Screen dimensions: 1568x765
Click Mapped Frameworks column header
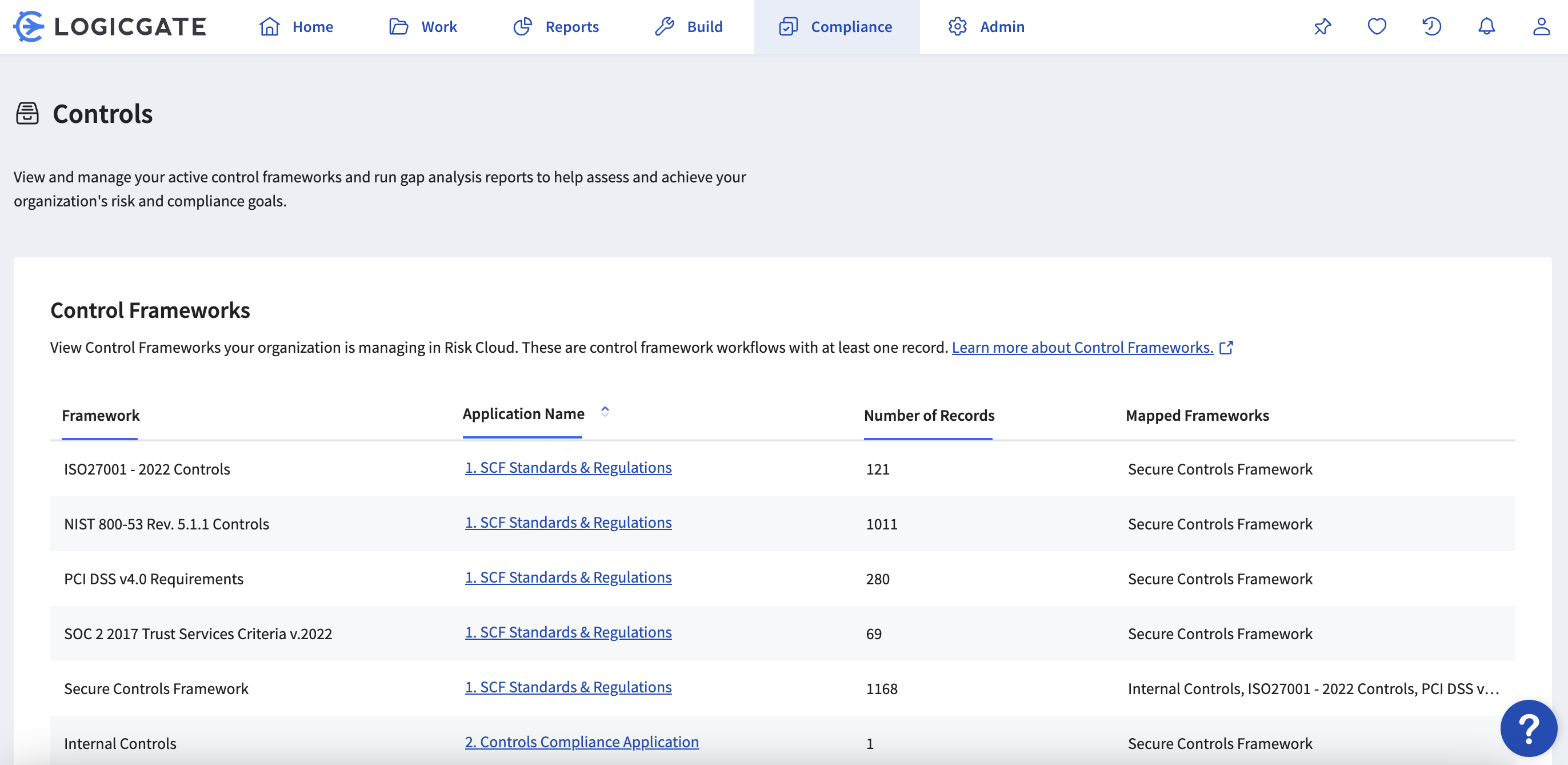tap(1197, 416)
